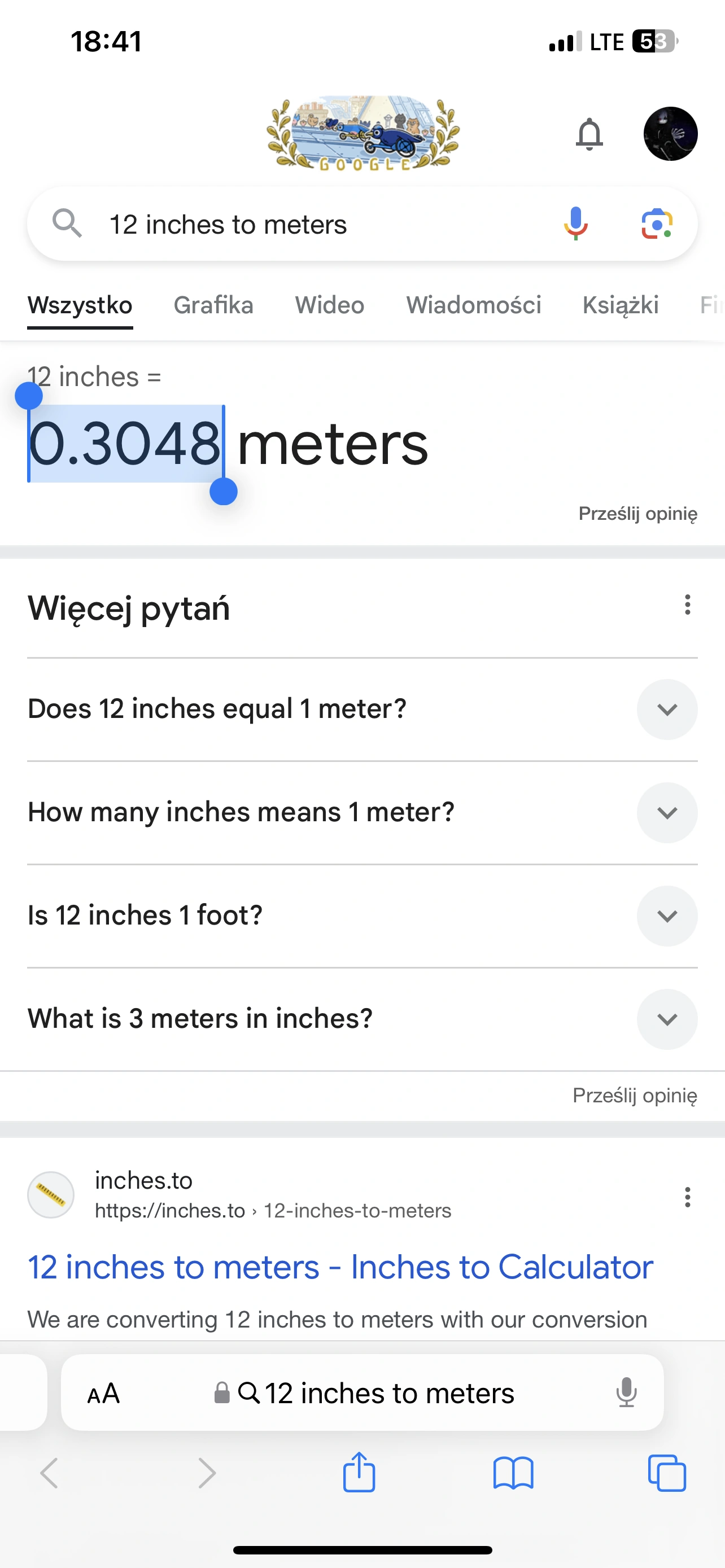Open Safari bookmarks book icon

tap(513, 1473)
